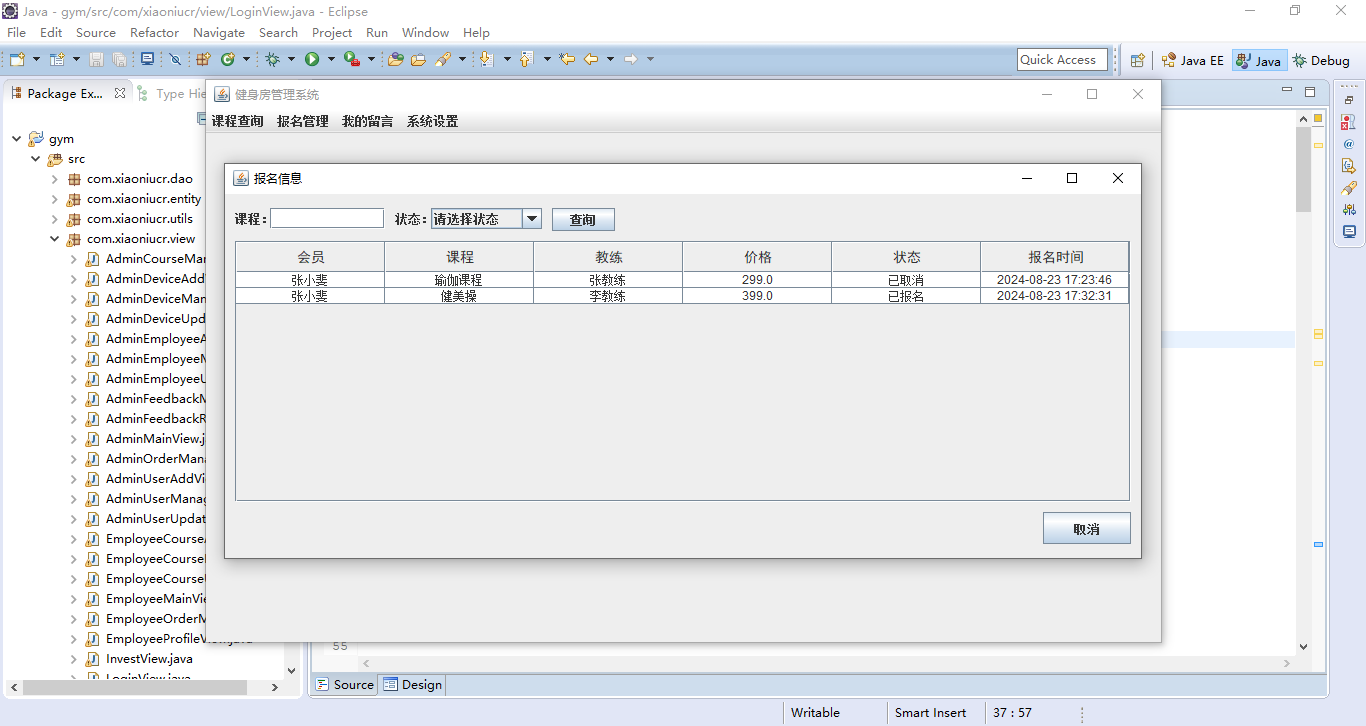Expand the com.xiaoniucr.dao package
Image resolution: width=1366 pixels, height=726 pixels.
click(x=55, y=179)
